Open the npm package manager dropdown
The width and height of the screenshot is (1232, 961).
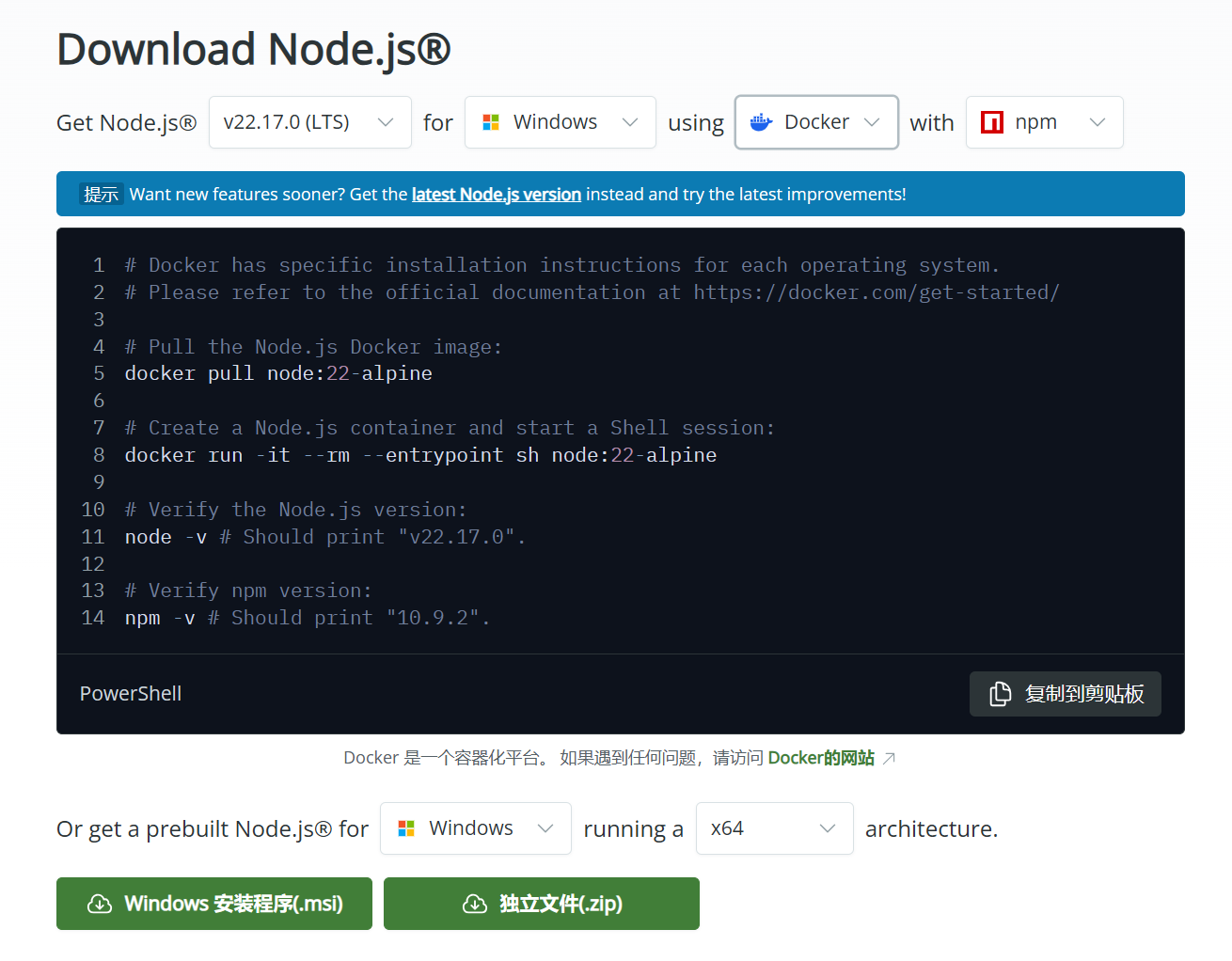click(1044, 121)
